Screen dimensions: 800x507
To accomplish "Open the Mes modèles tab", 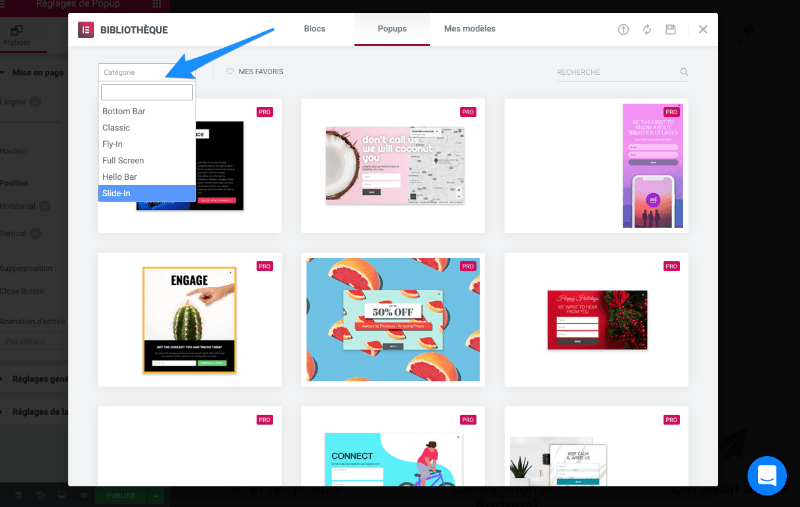I will (469, 29).
